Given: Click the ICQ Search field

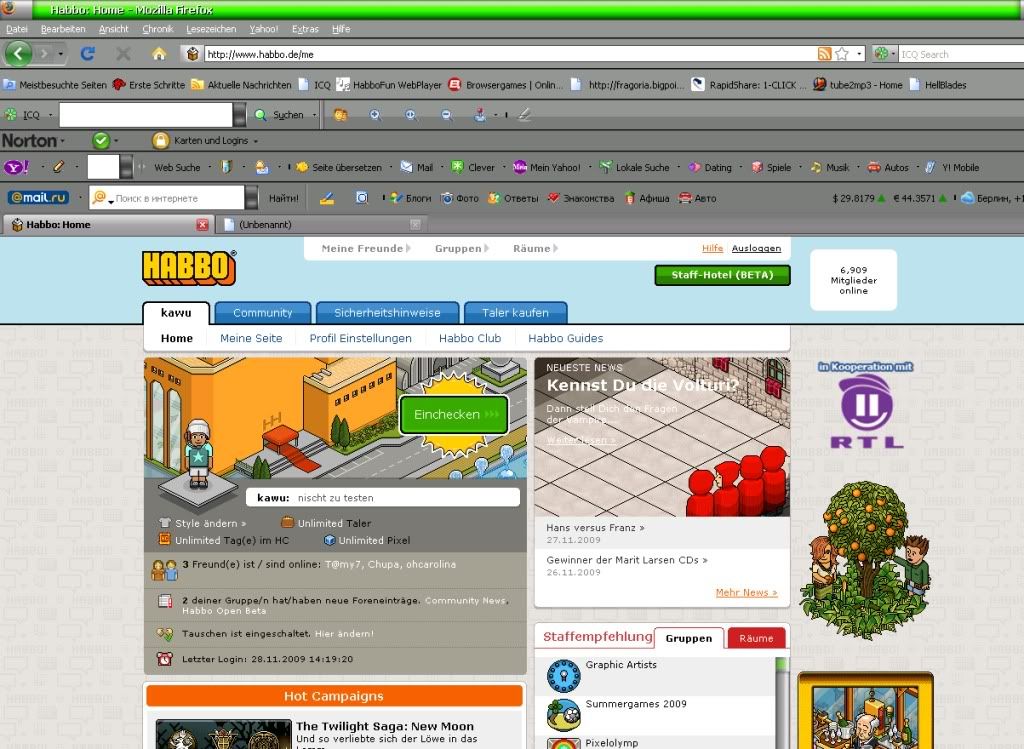Looking at the screenshot, I should tap(961, 54).
